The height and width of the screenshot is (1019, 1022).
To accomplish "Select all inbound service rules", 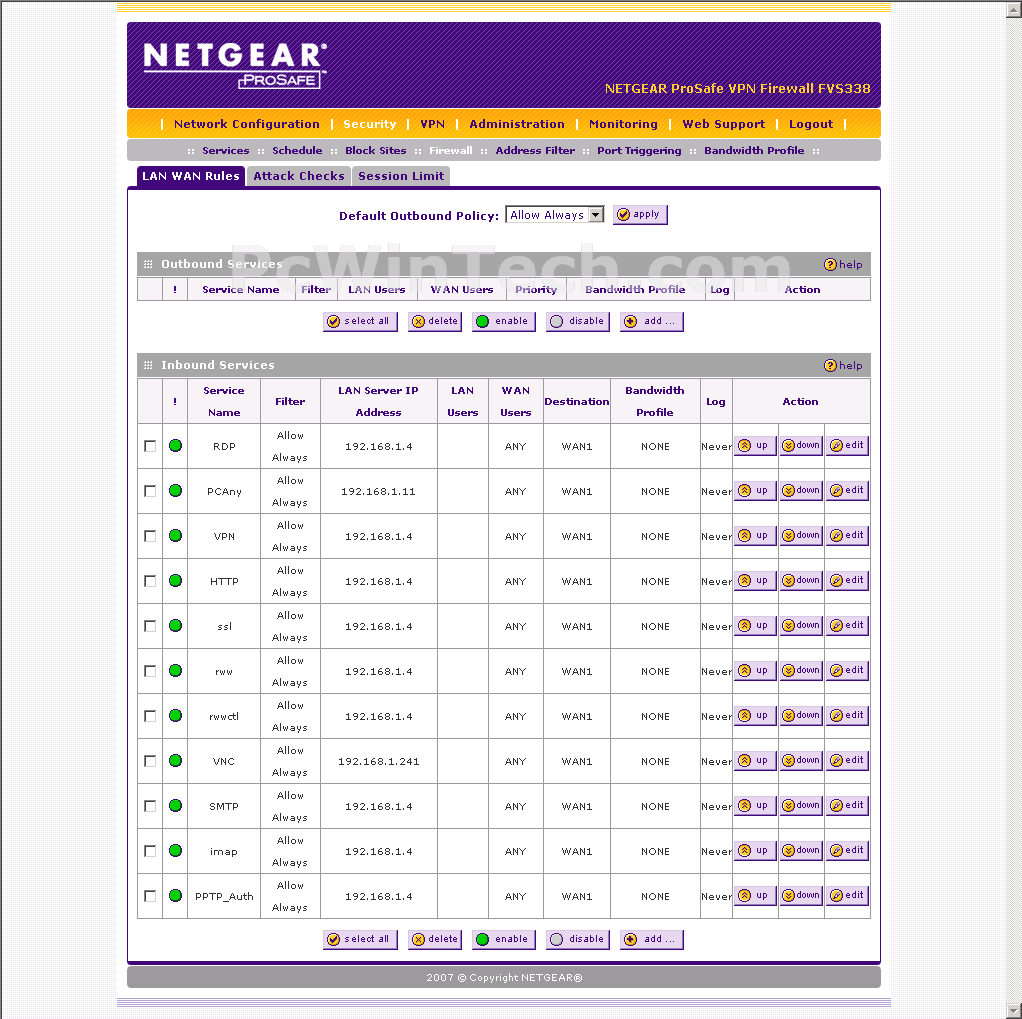I will point(360,939).
